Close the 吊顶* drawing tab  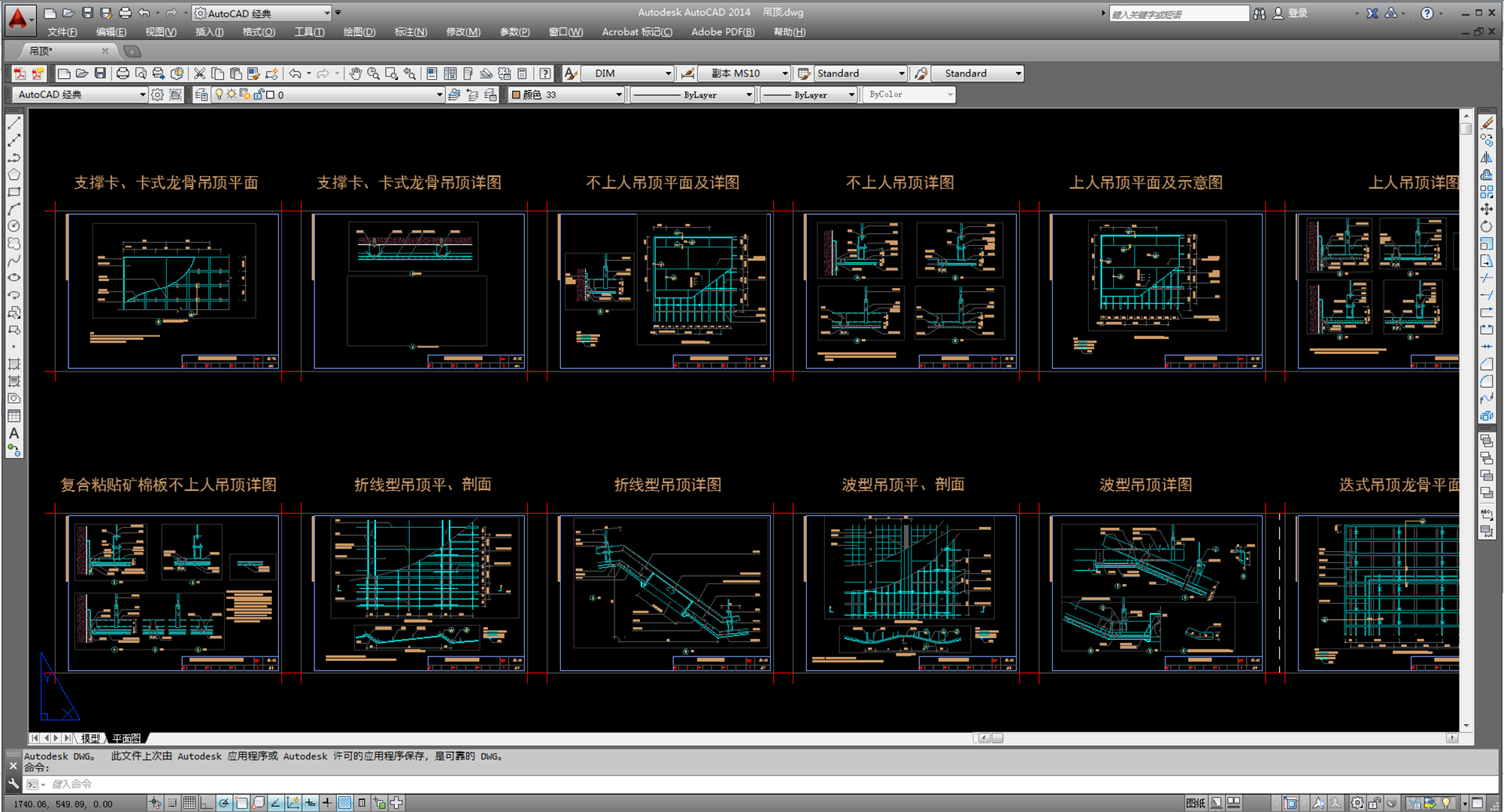pos(105,51)
